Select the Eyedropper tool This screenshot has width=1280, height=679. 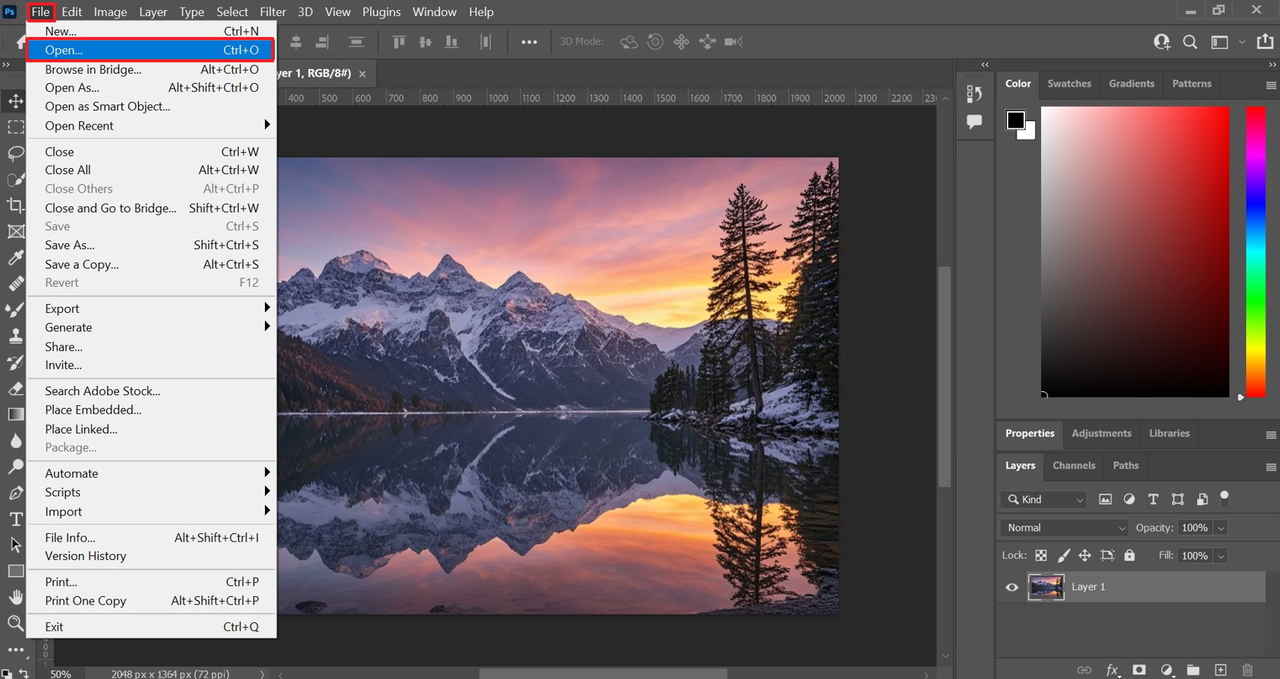[x=15, y=258]
